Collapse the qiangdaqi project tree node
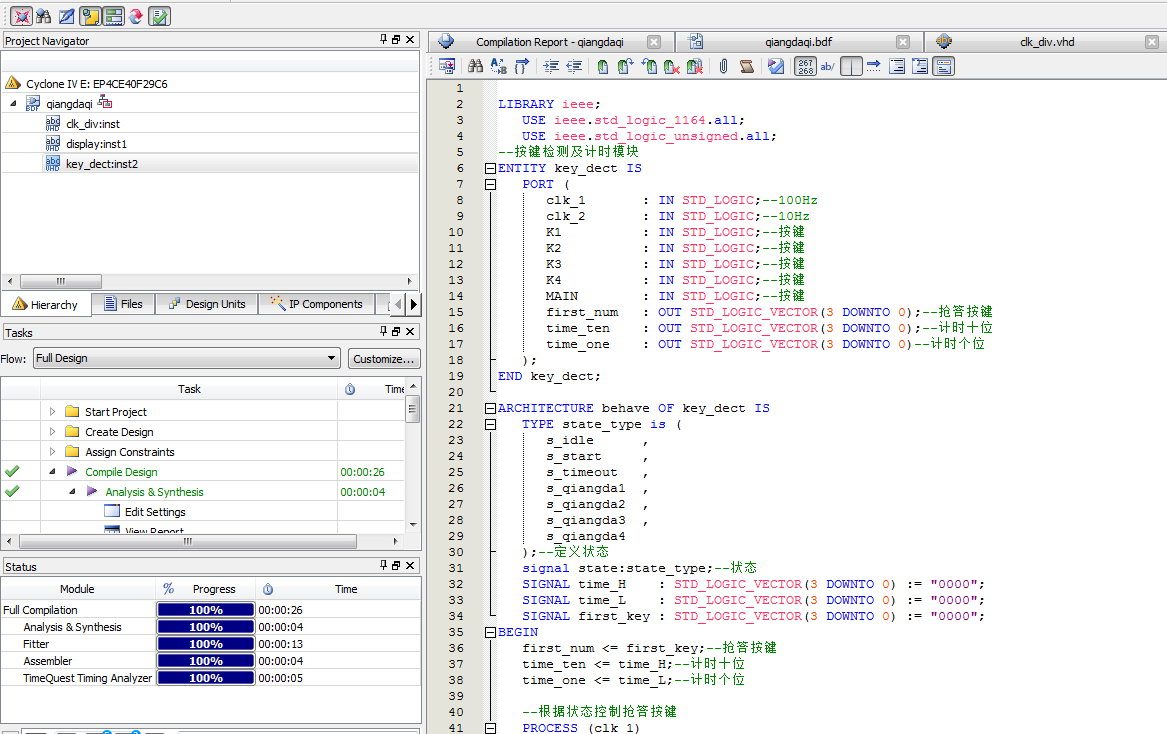This screenshot has height=734, width=1167. click(14, 104)
